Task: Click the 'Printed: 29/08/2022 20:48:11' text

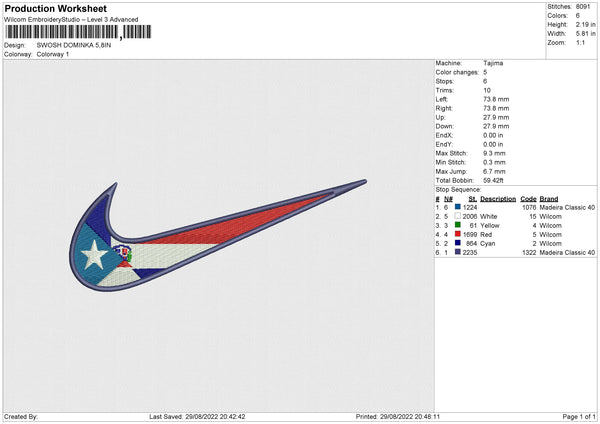Action: 398,416
